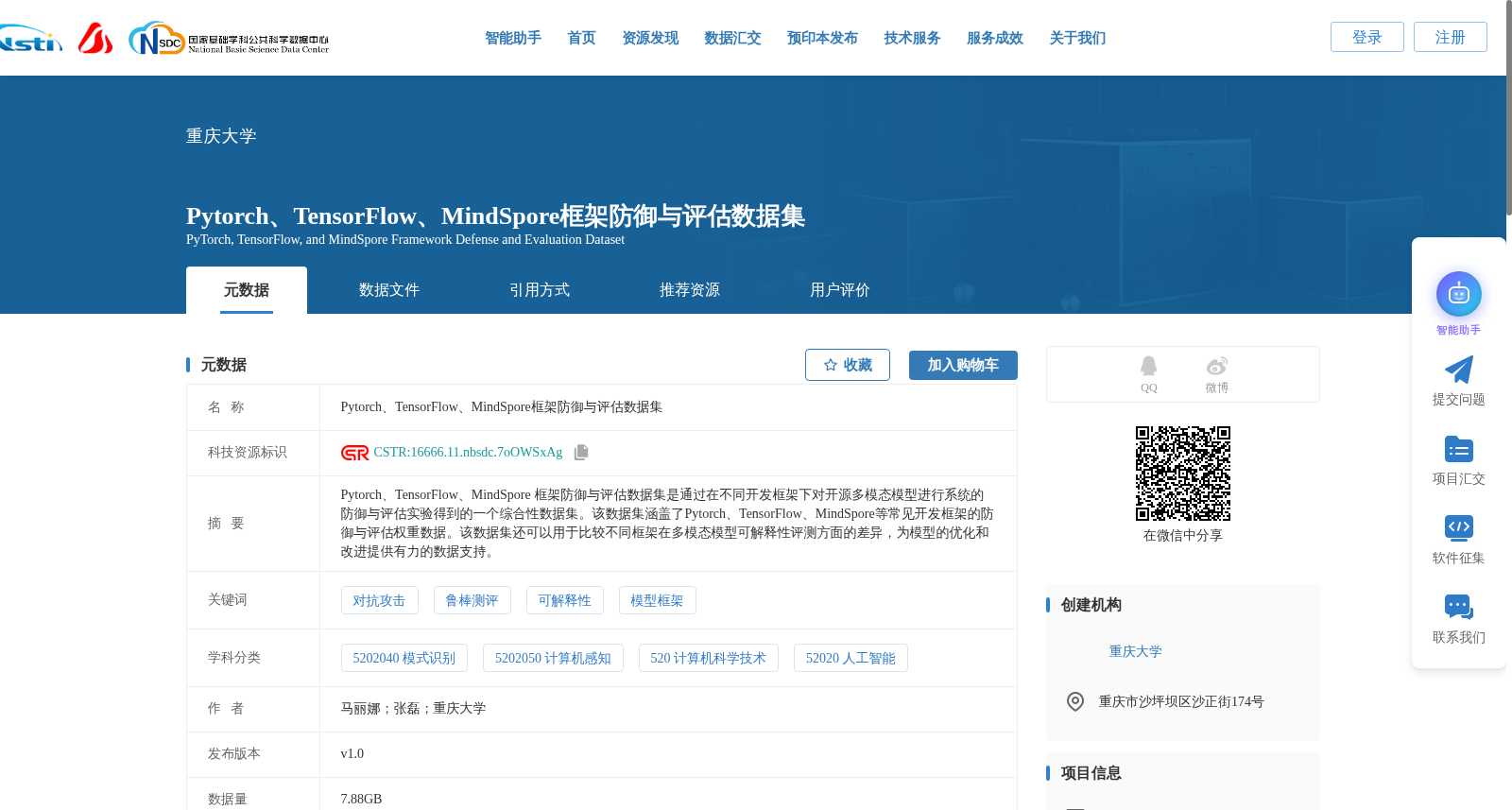Click the 对抗攻击 keyword tag

click(x=379, y=600)
